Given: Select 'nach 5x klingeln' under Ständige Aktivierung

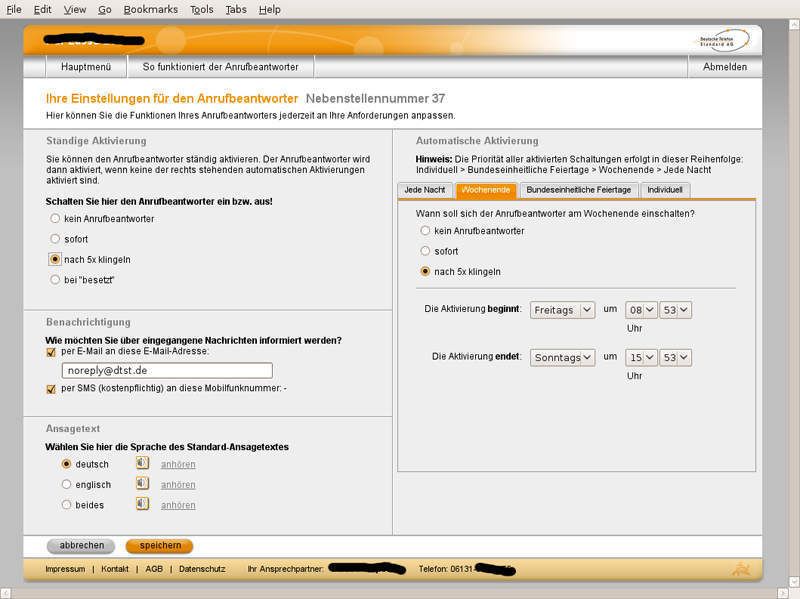Looking at the screenshot, I should (x=55, y=259).
